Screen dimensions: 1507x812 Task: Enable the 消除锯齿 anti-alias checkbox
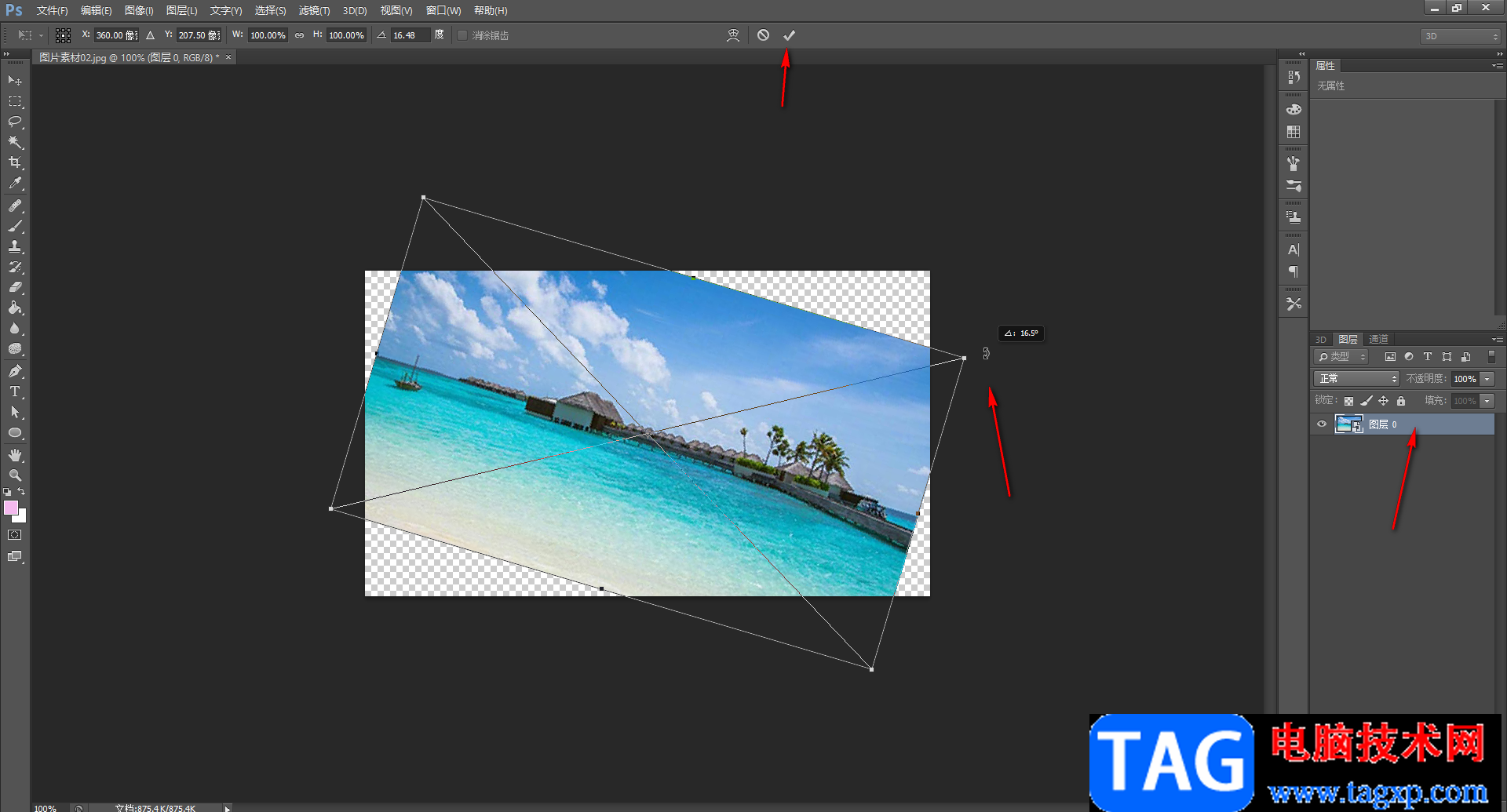462,35
